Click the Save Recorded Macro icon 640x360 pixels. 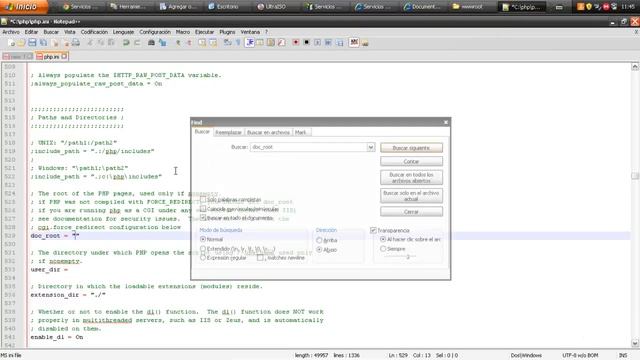339,42
